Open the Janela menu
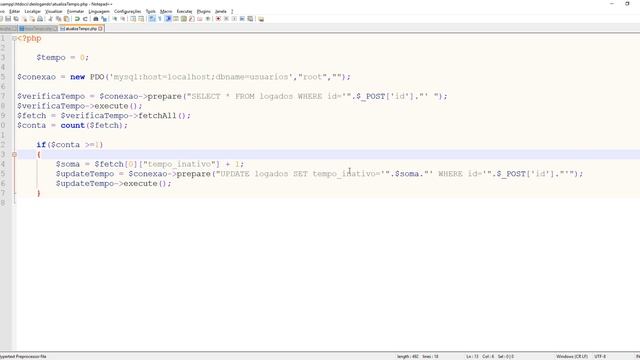This screenshot has height=360, width=640. [x=220, y=11]
